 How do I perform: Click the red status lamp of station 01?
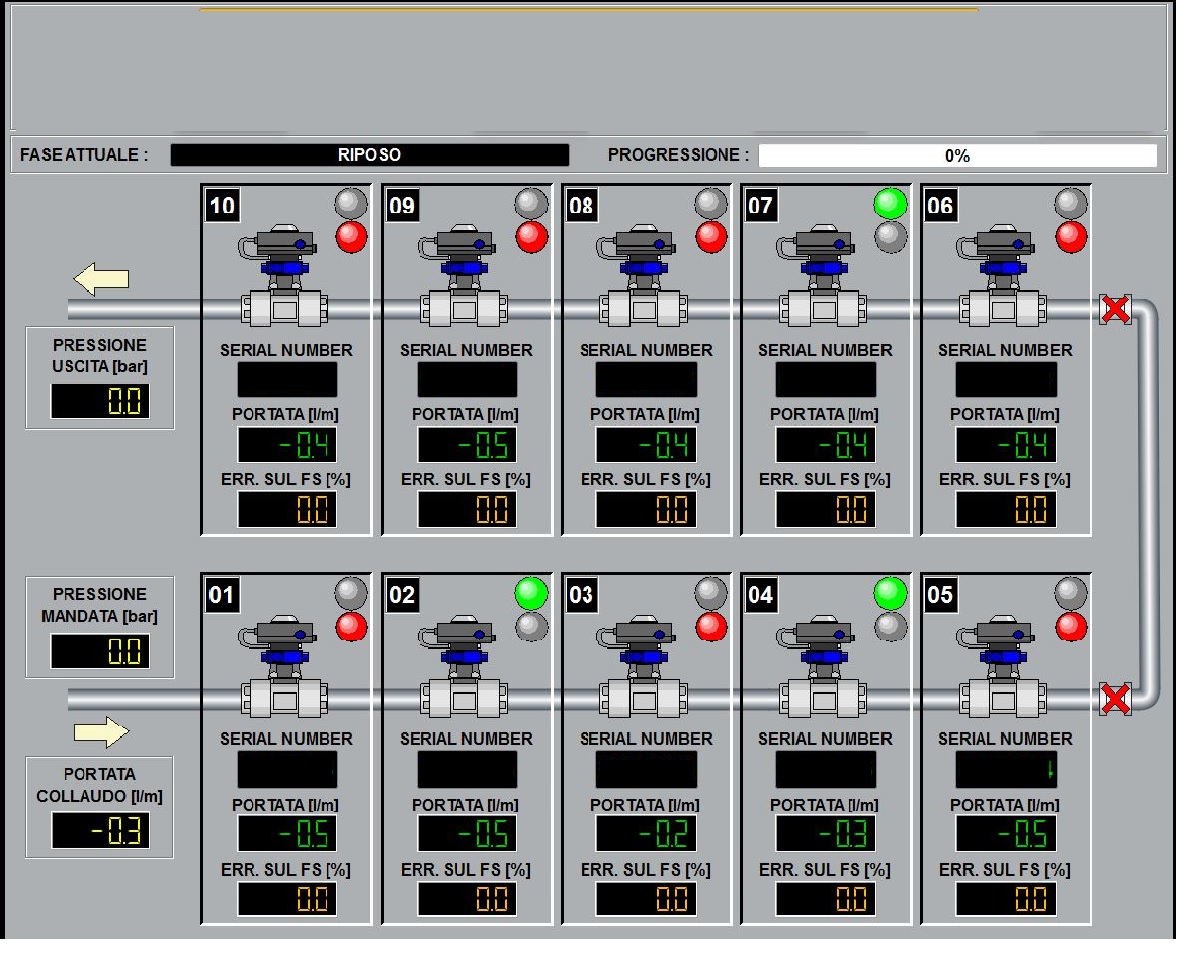tap(351, 627)
